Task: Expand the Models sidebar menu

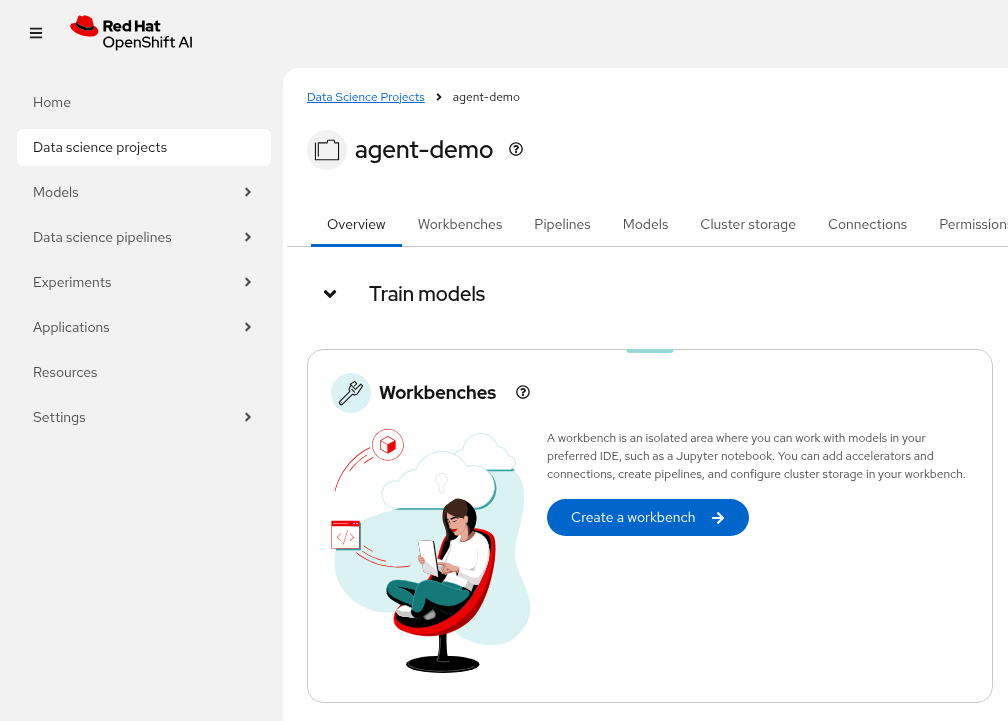Action: [x=144, y=192]
